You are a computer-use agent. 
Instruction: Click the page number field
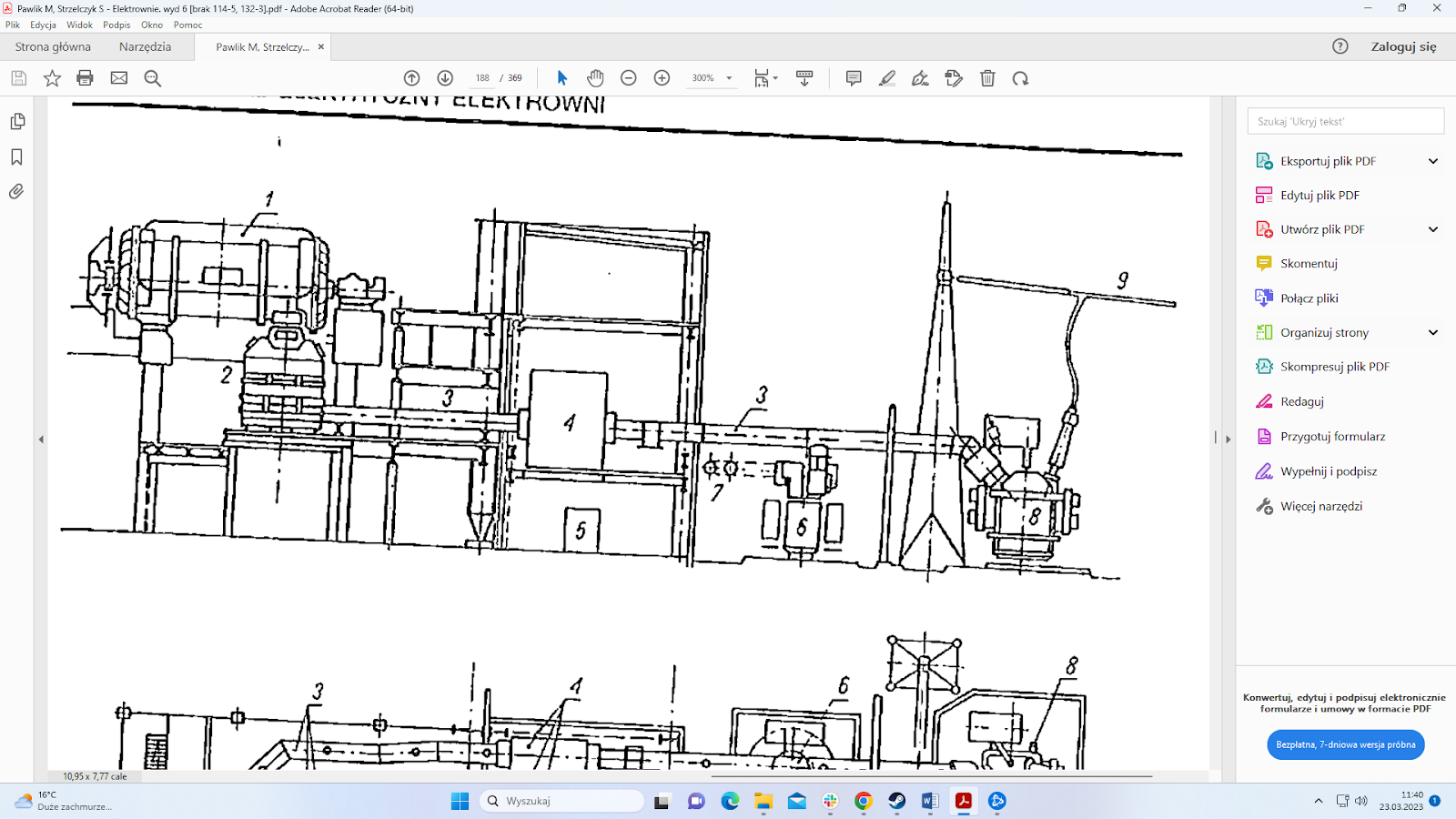482,78
